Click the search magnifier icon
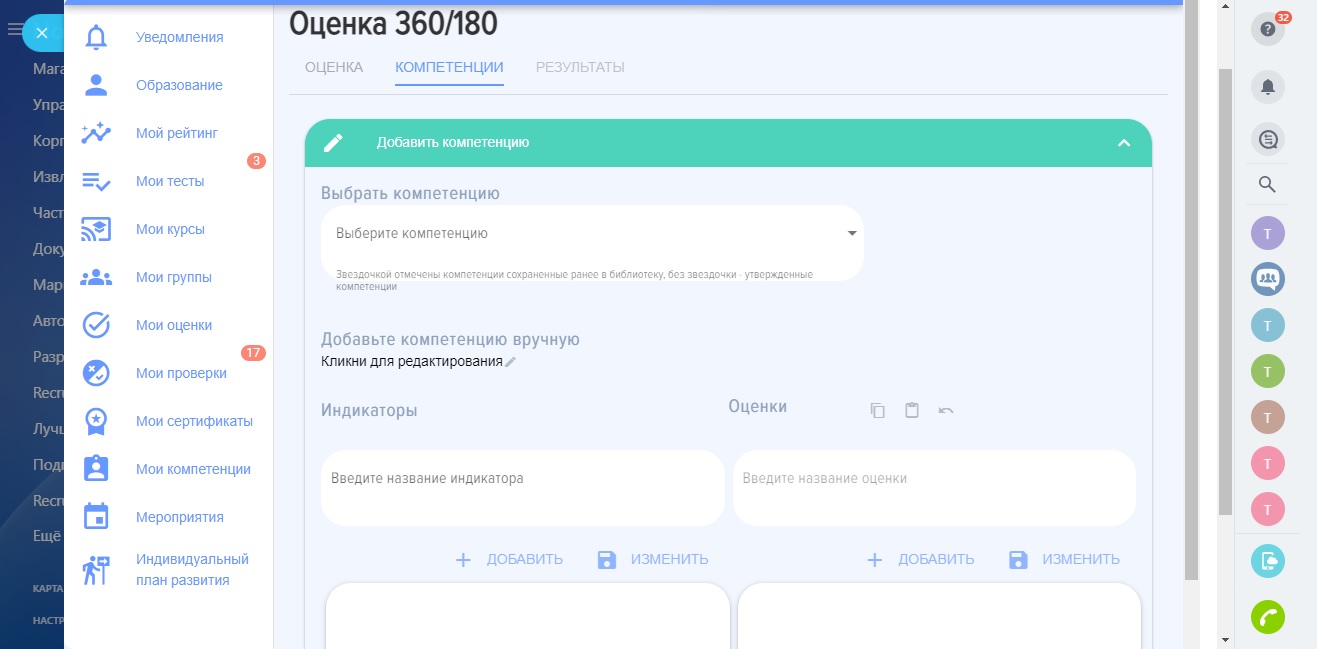The image size is (1317, 649). 1267,184
